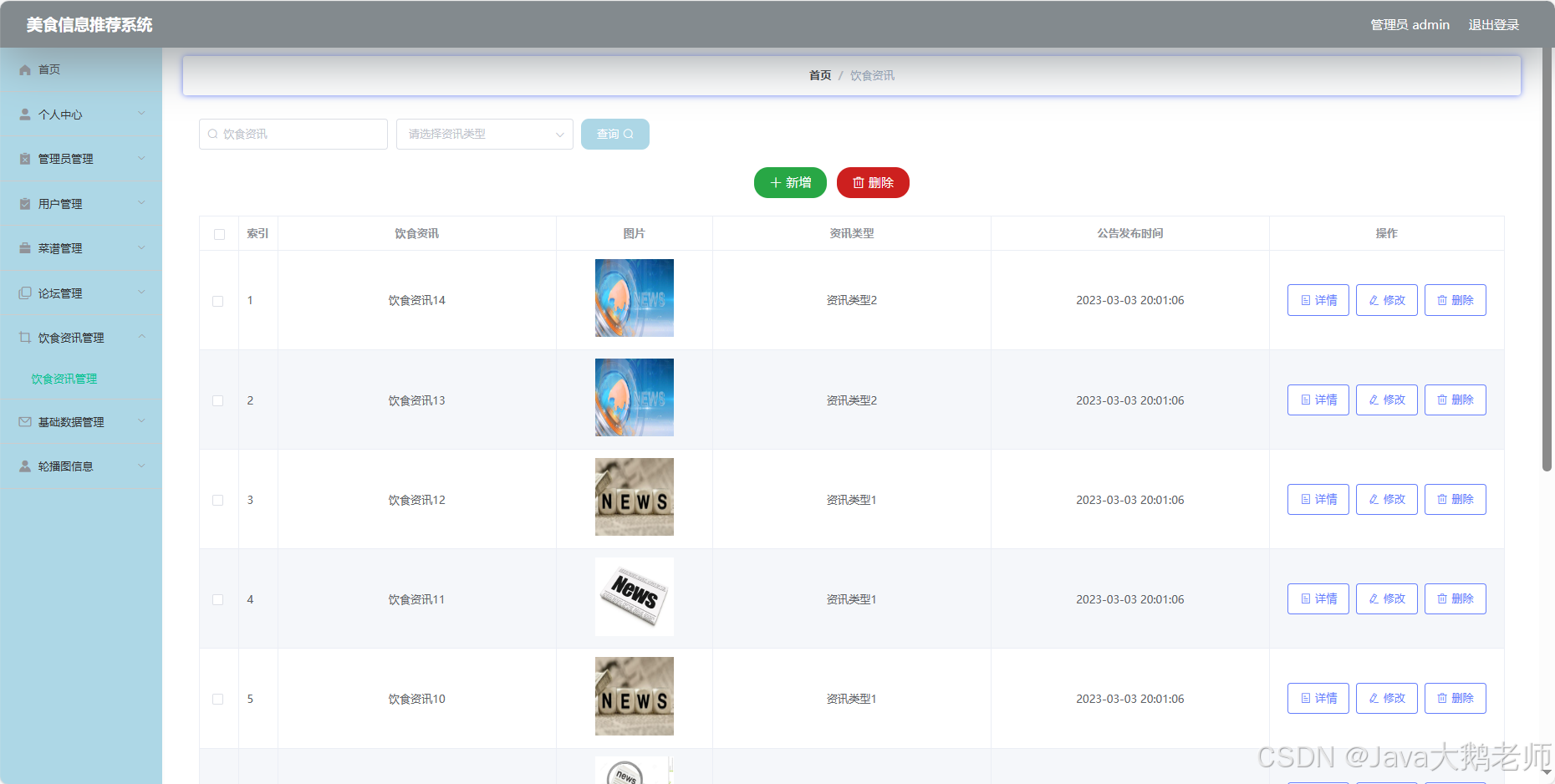Select the 个人中心 user icon
Screen dimensions: 1555x784
(24, 114)
